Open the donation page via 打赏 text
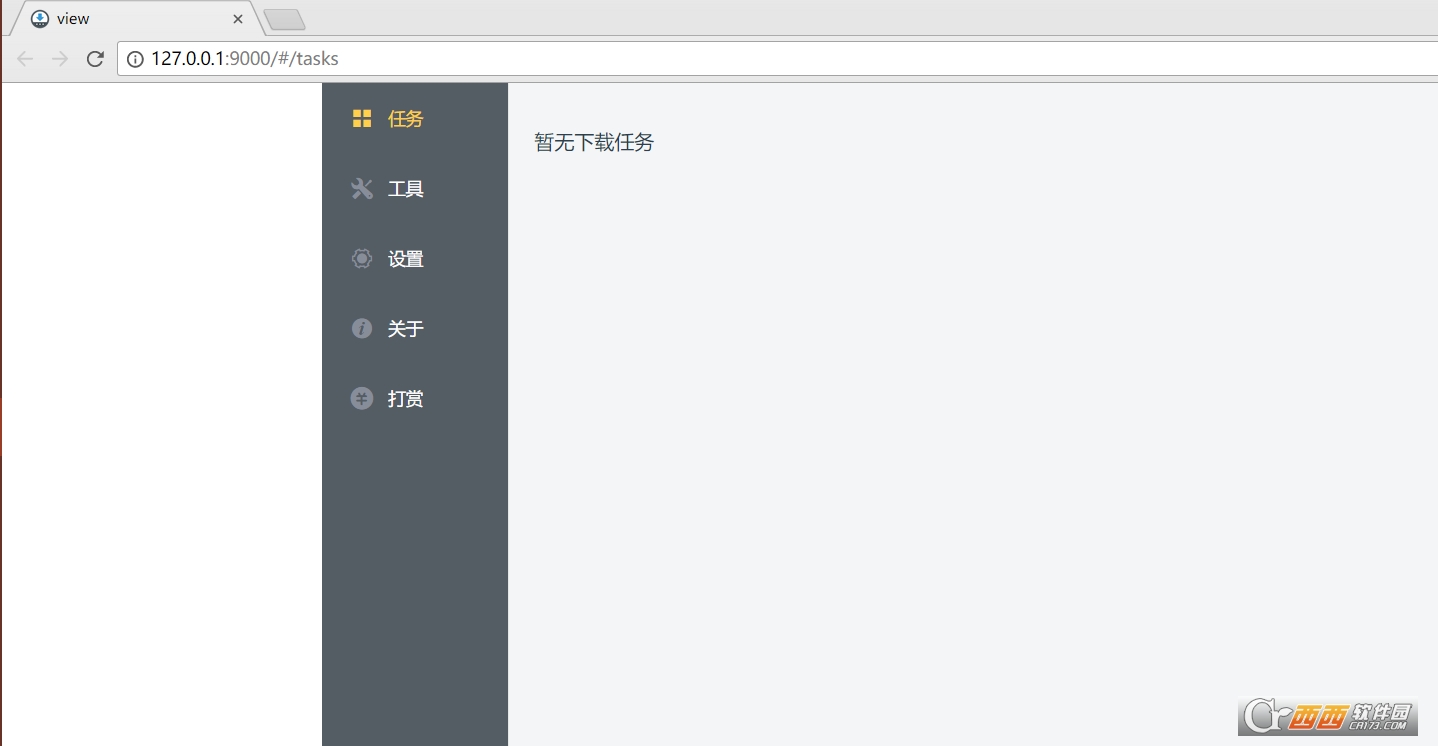 406,398
